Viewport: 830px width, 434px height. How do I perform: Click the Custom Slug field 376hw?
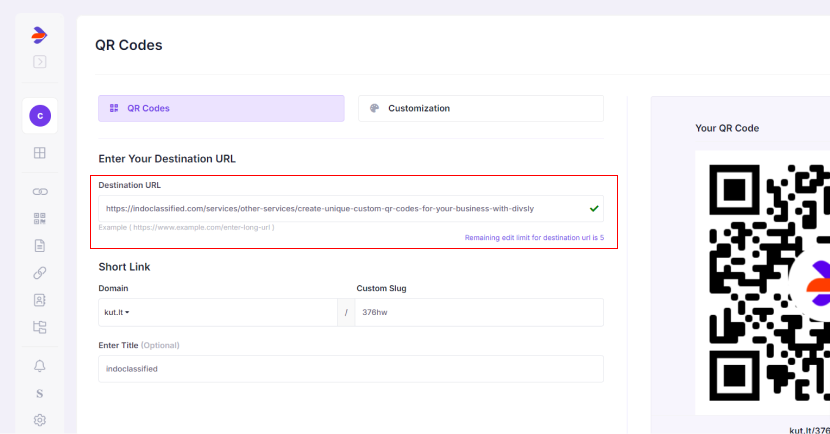pos(479,312)
